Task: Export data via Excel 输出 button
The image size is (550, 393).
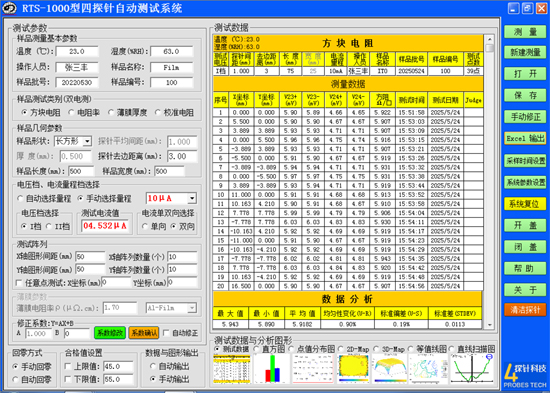Action: click(x=525, y=138)
